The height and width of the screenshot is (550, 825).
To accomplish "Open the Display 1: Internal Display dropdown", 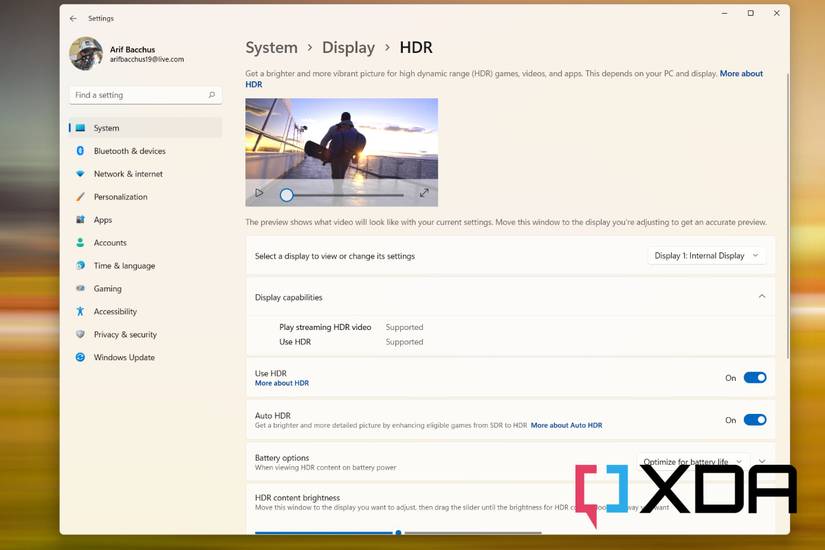I will click(707, 256).
